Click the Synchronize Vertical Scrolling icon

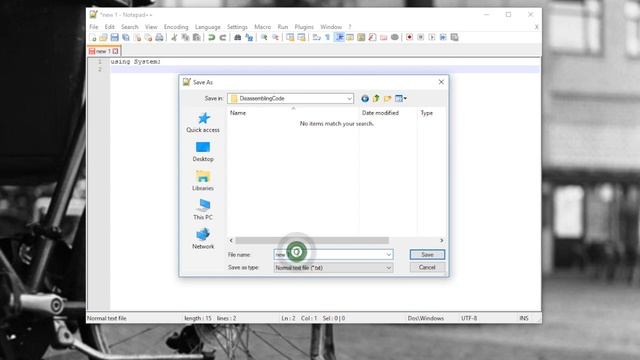pyautogui.click(x=290, y=38)
